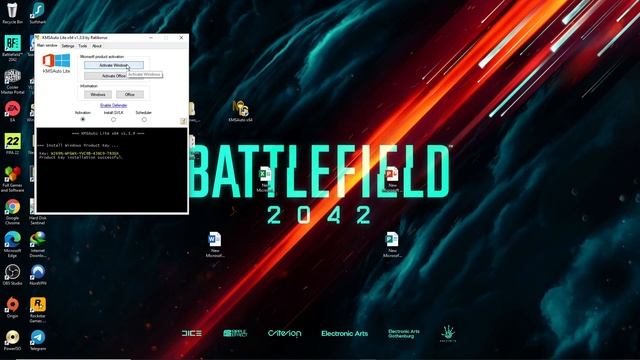Launch Surfshark from the desktop

(x=38, y=12)
